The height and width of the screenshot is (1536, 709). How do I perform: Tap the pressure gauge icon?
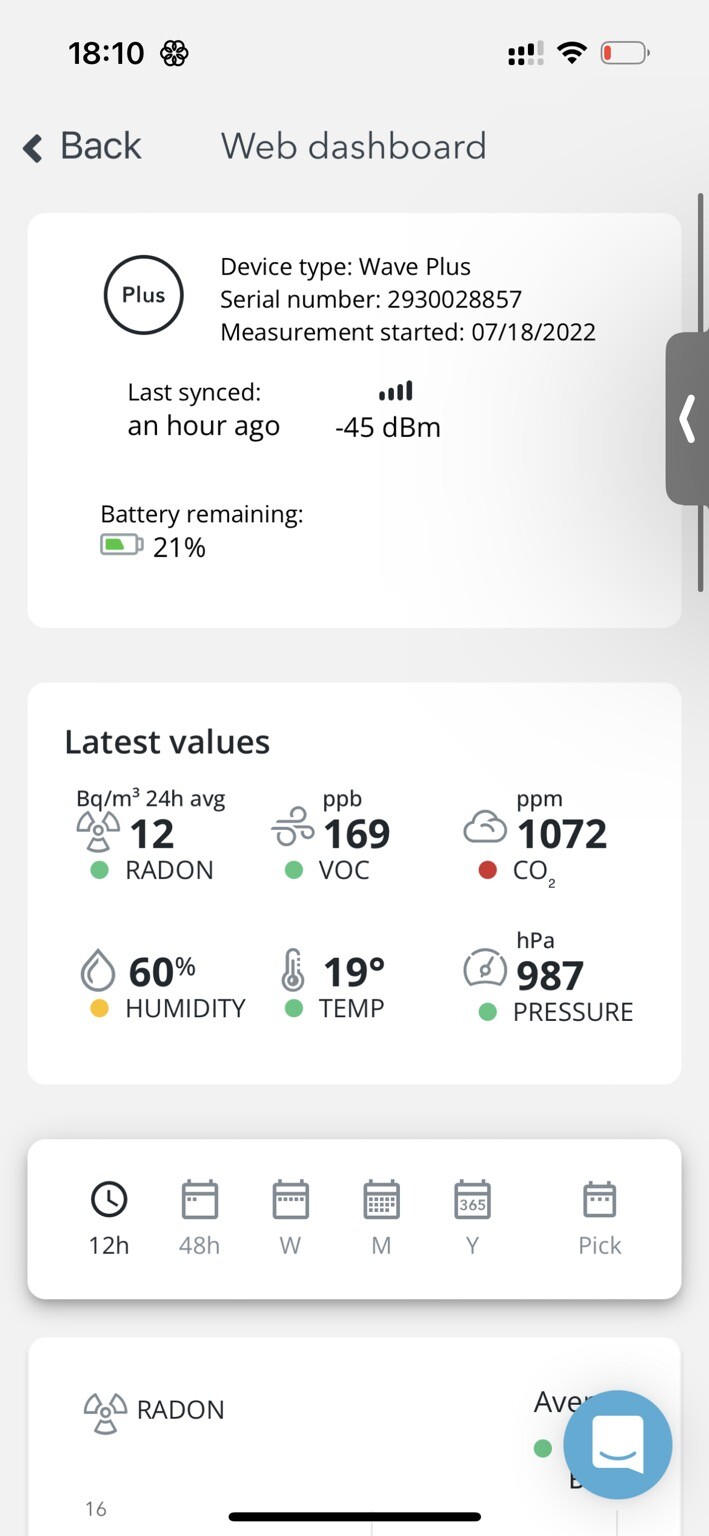[485, 969]
